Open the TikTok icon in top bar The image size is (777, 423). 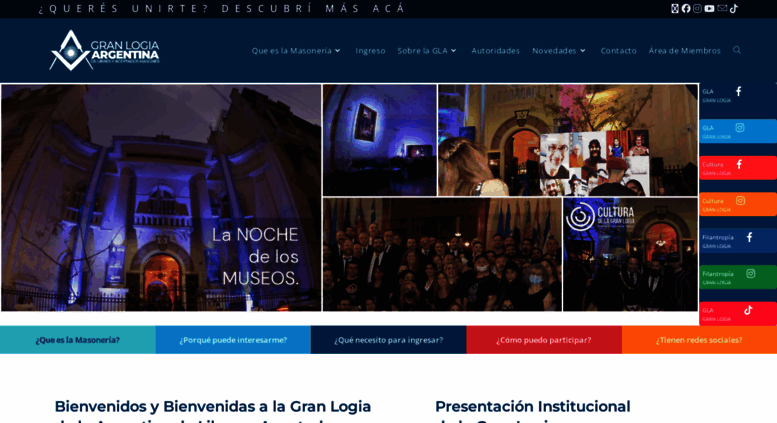click(x=733, y=8)
